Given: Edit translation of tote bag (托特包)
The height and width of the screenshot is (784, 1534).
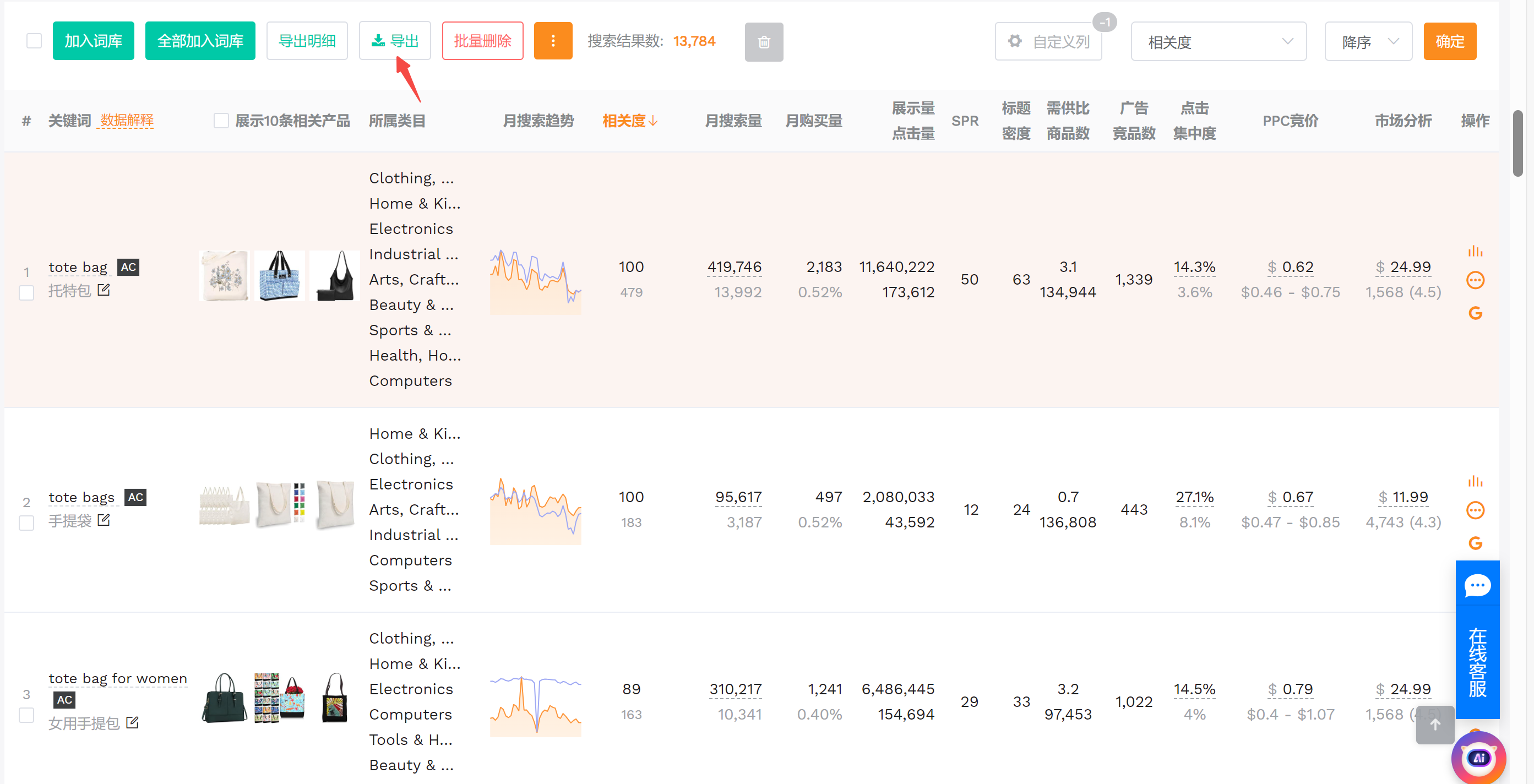Looking at the screenshot, I should click(104, 290).
